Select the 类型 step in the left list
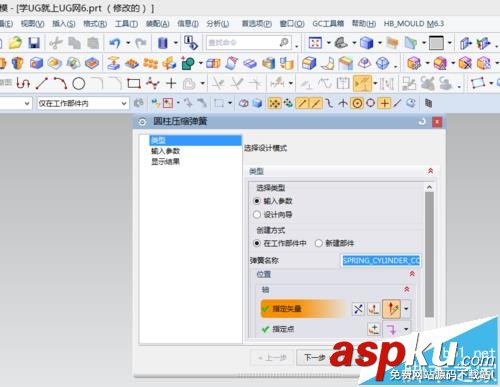Screen dimensions: 500x387 tap(195, 140)
